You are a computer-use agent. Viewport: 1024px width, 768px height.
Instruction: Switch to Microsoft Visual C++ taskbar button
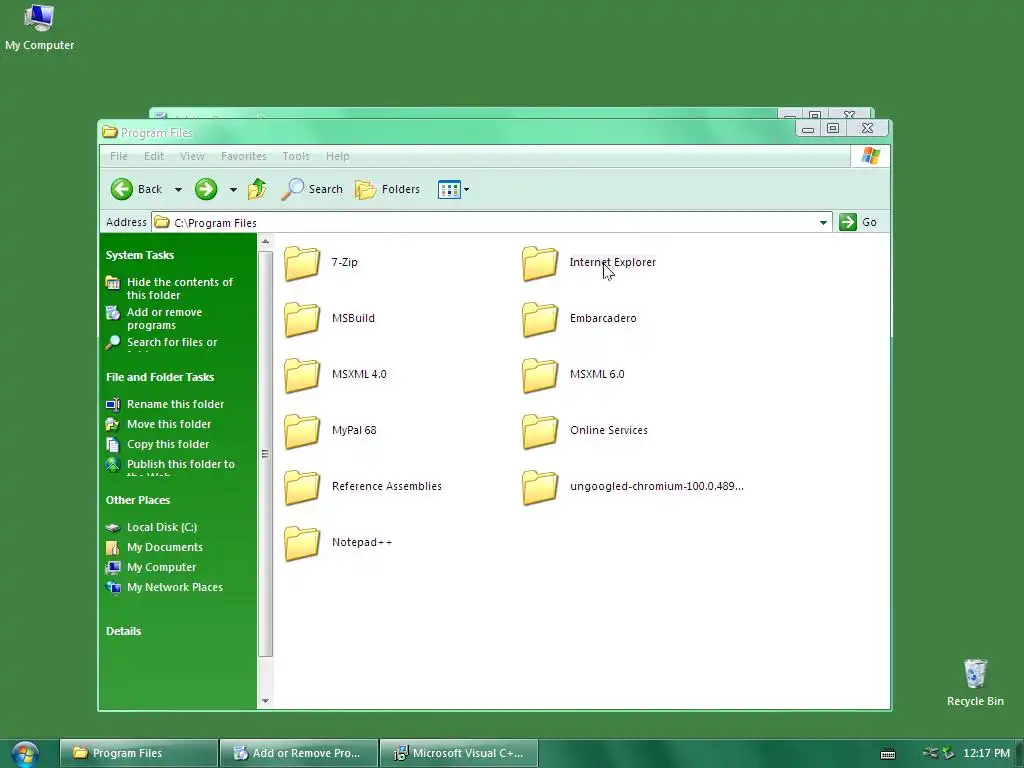point(459,753)
